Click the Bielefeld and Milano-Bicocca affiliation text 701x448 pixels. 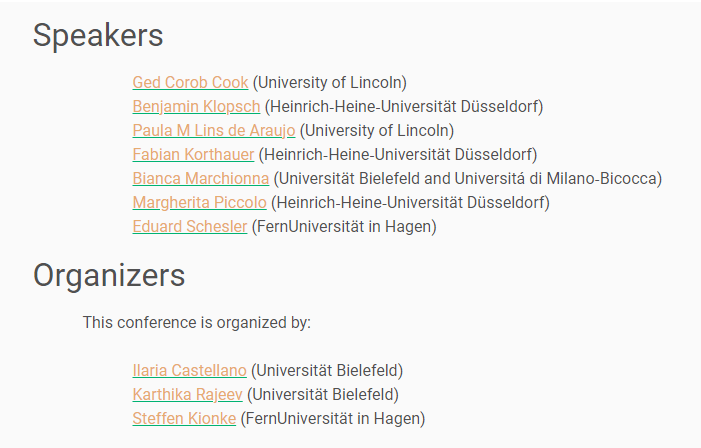click(468, 178)
